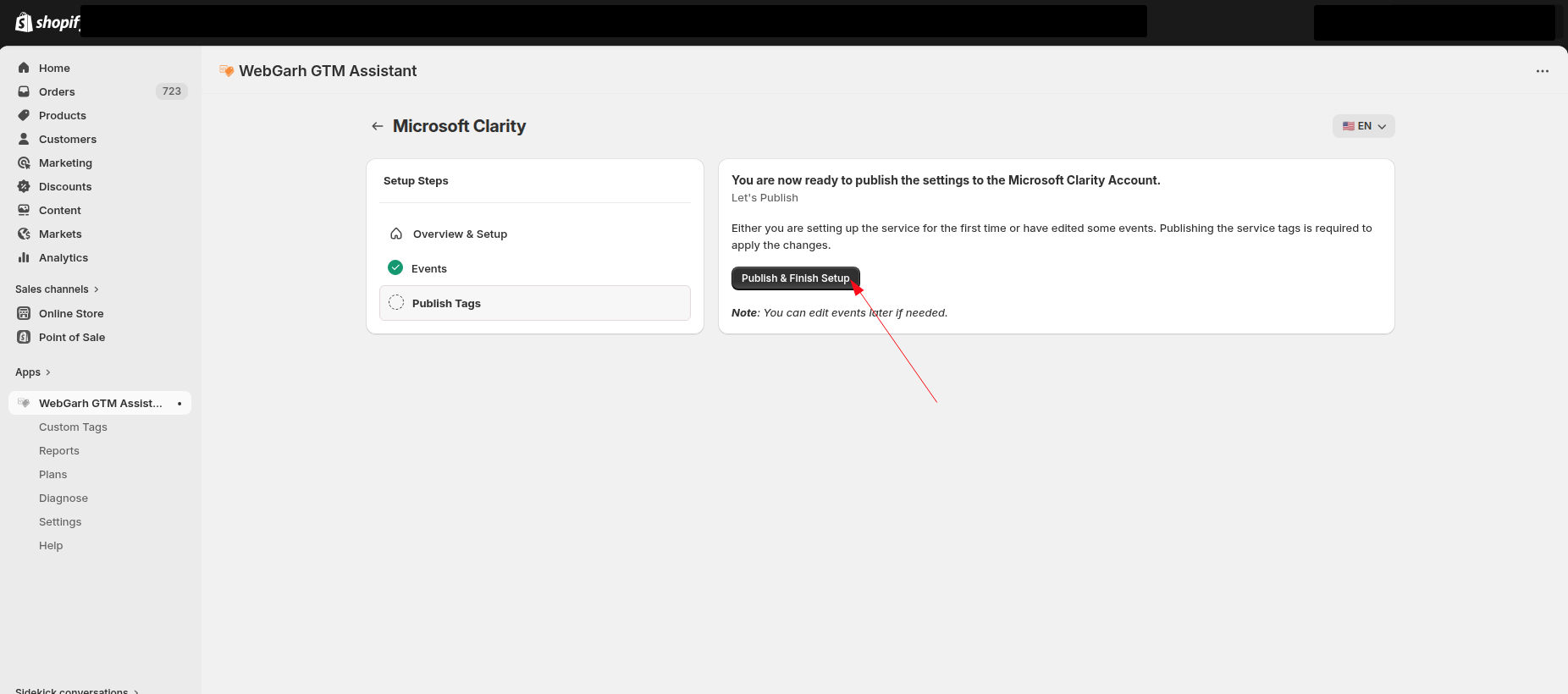The width and height of the screenshot is (1568, 694).
Task: Select the Publish Tags step
Action: pyautogui.click(x=535, y=303)
